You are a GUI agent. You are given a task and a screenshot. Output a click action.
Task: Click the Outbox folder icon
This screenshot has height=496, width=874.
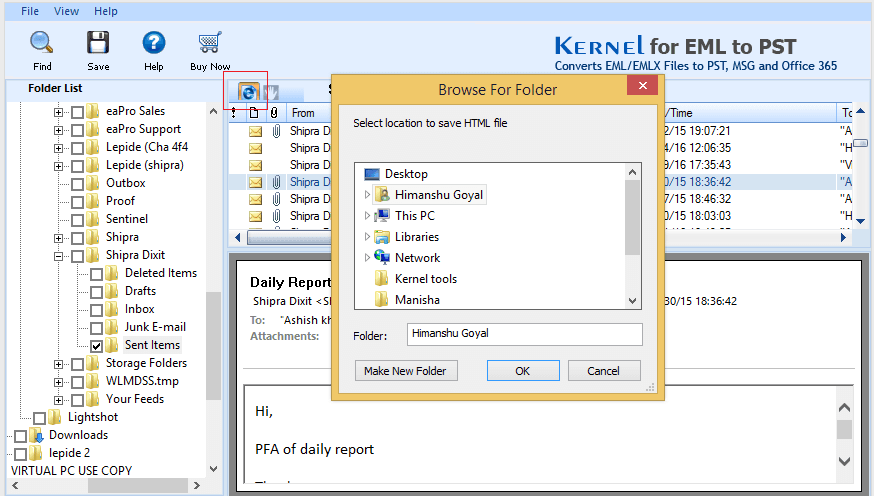coord(93,183)
